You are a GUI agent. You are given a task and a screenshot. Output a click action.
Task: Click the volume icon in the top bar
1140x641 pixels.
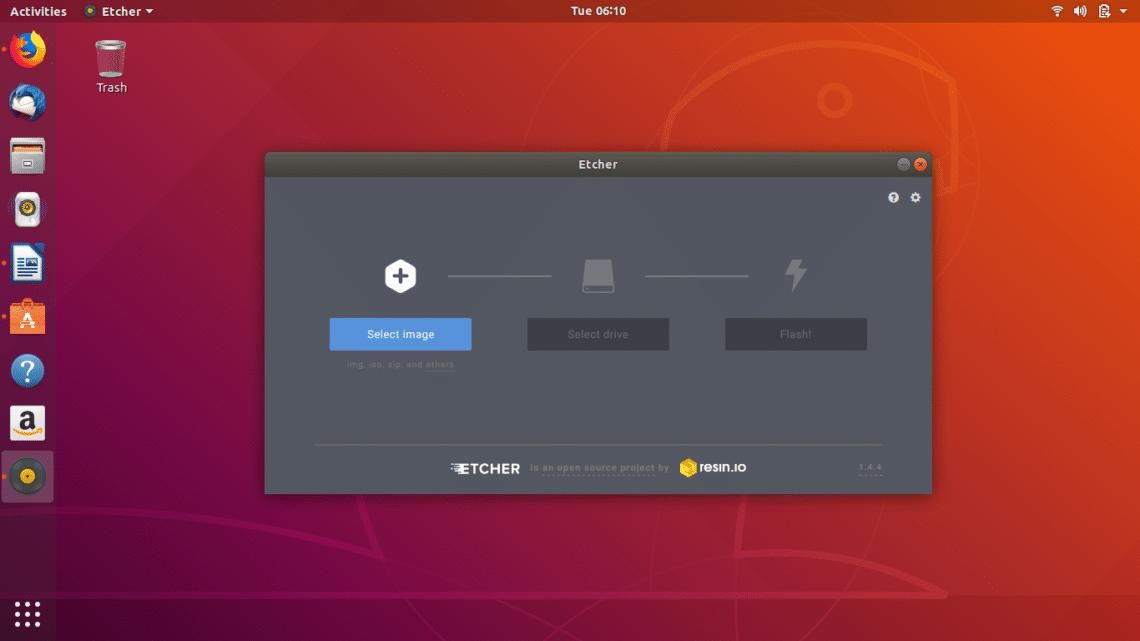pos(1080,11)
